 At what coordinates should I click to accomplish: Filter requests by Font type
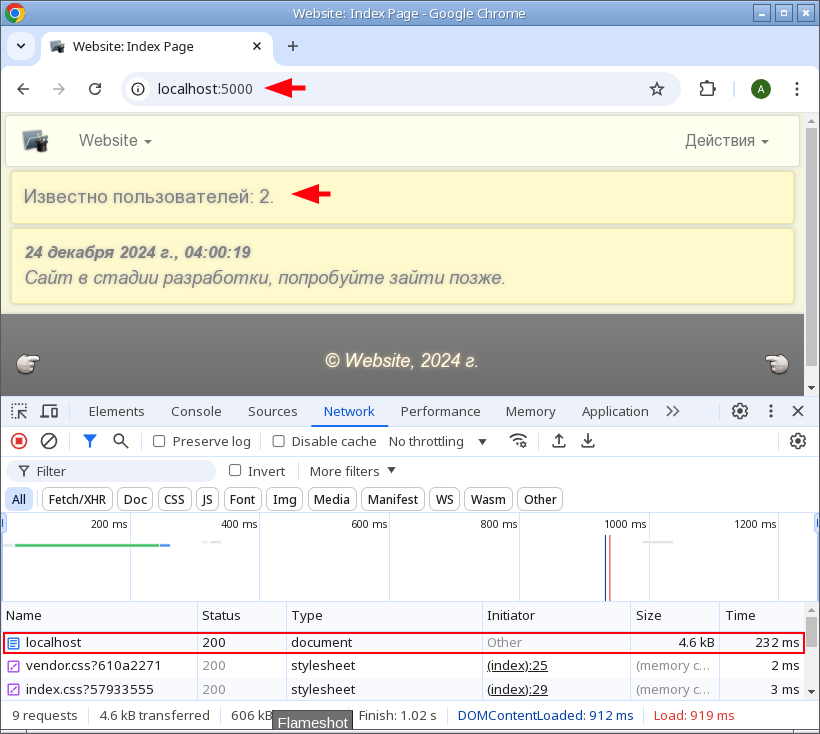click(242, 499)
